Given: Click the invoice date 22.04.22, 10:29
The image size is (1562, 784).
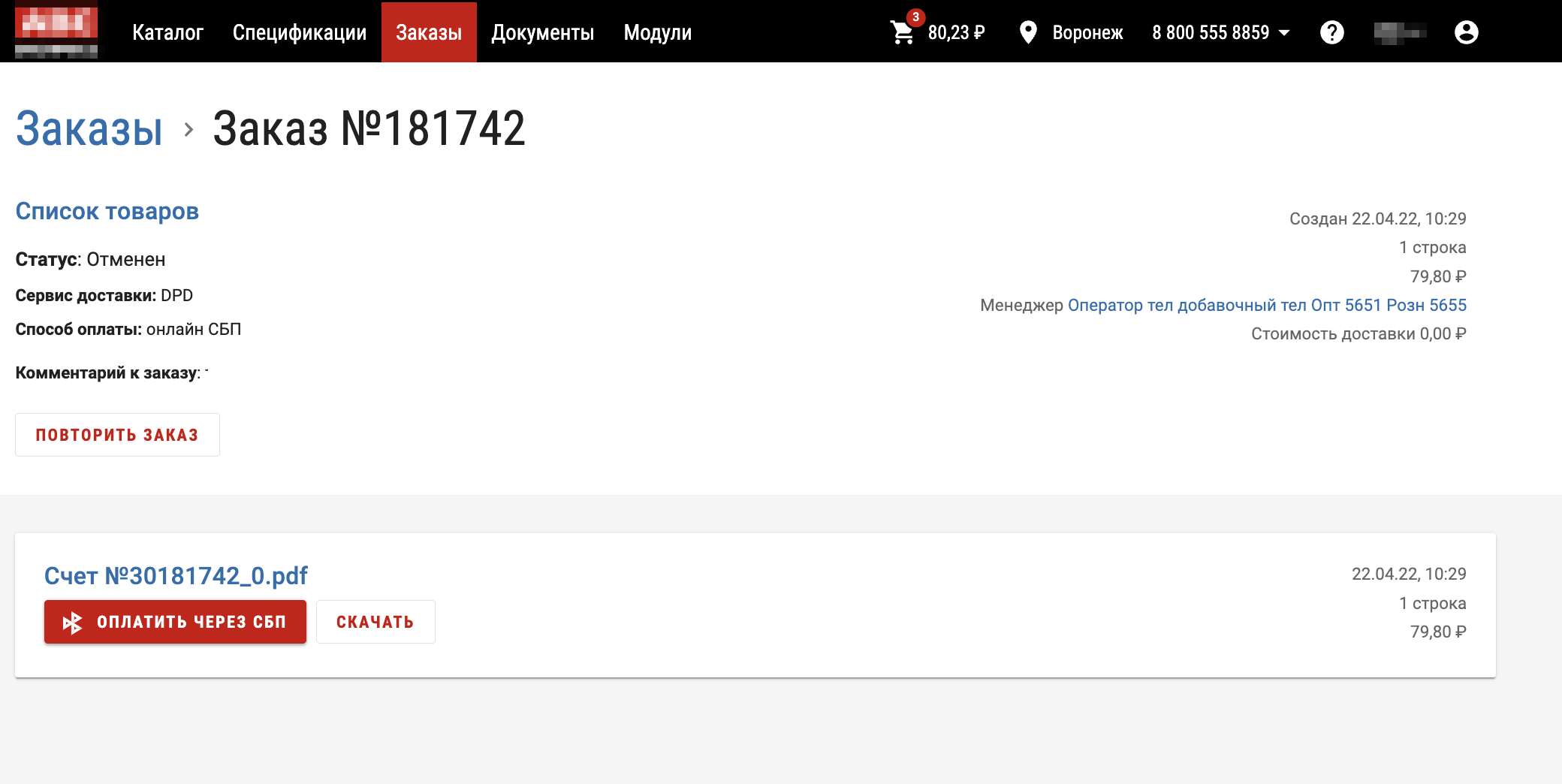Looking at the screenshot, I should point(1409,574).
